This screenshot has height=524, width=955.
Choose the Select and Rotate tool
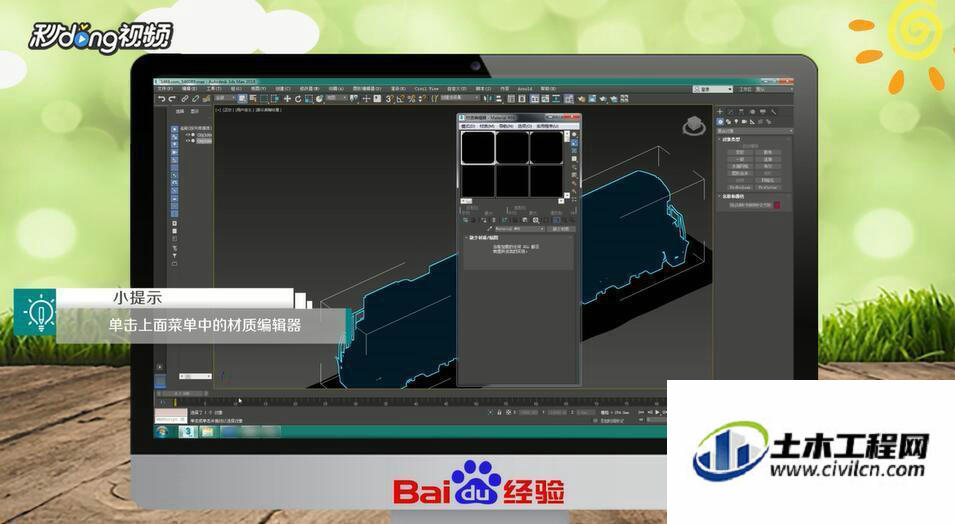click(298, 99)
